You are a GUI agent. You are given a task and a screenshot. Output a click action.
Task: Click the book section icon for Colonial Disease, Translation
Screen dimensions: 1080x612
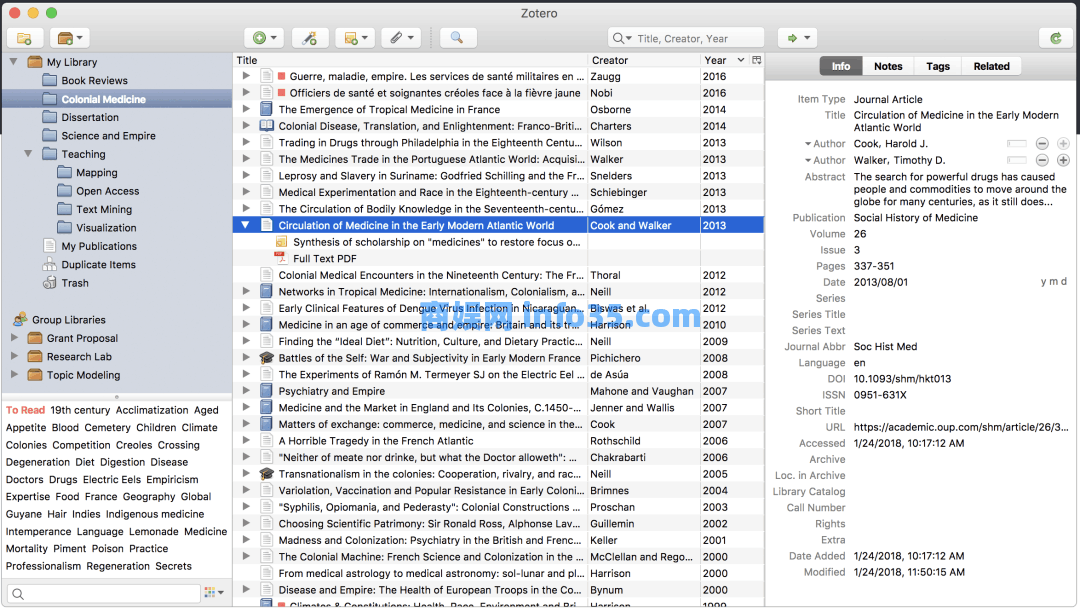(x=266, y=125)
